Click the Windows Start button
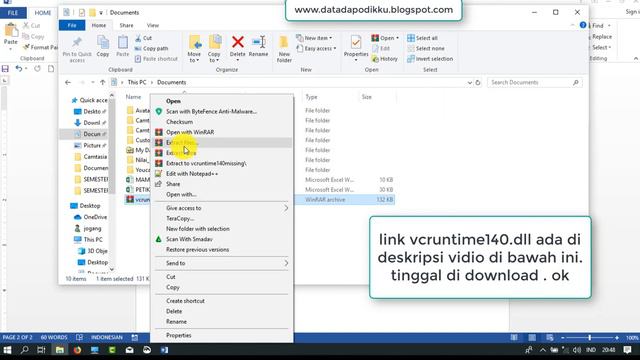This screenshot has width=640, height=360. click(x=7, y=350)
